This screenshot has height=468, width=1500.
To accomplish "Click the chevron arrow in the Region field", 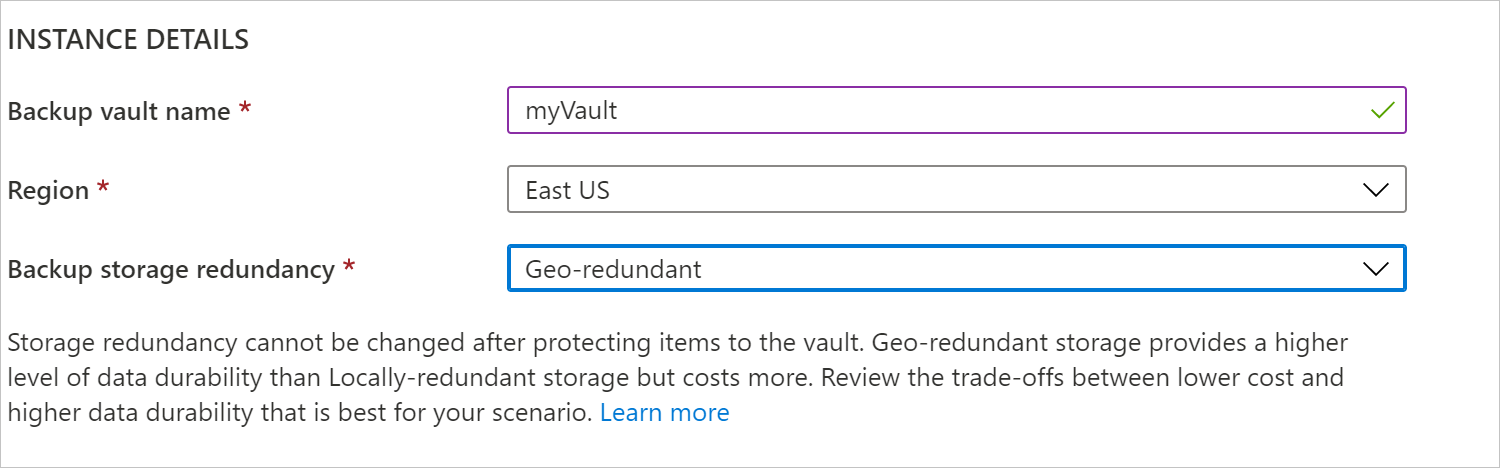I will (1376, 190).
